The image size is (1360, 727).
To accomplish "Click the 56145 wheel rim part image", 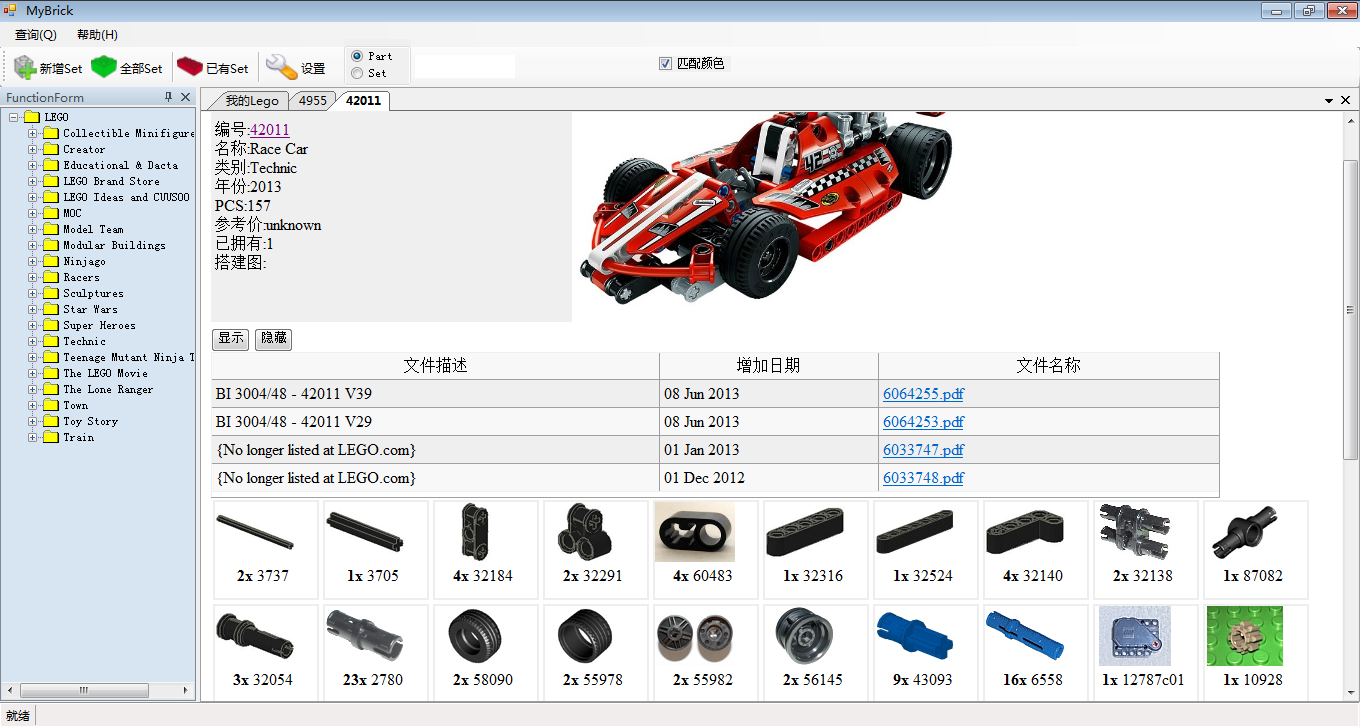I will click(804, 636).
